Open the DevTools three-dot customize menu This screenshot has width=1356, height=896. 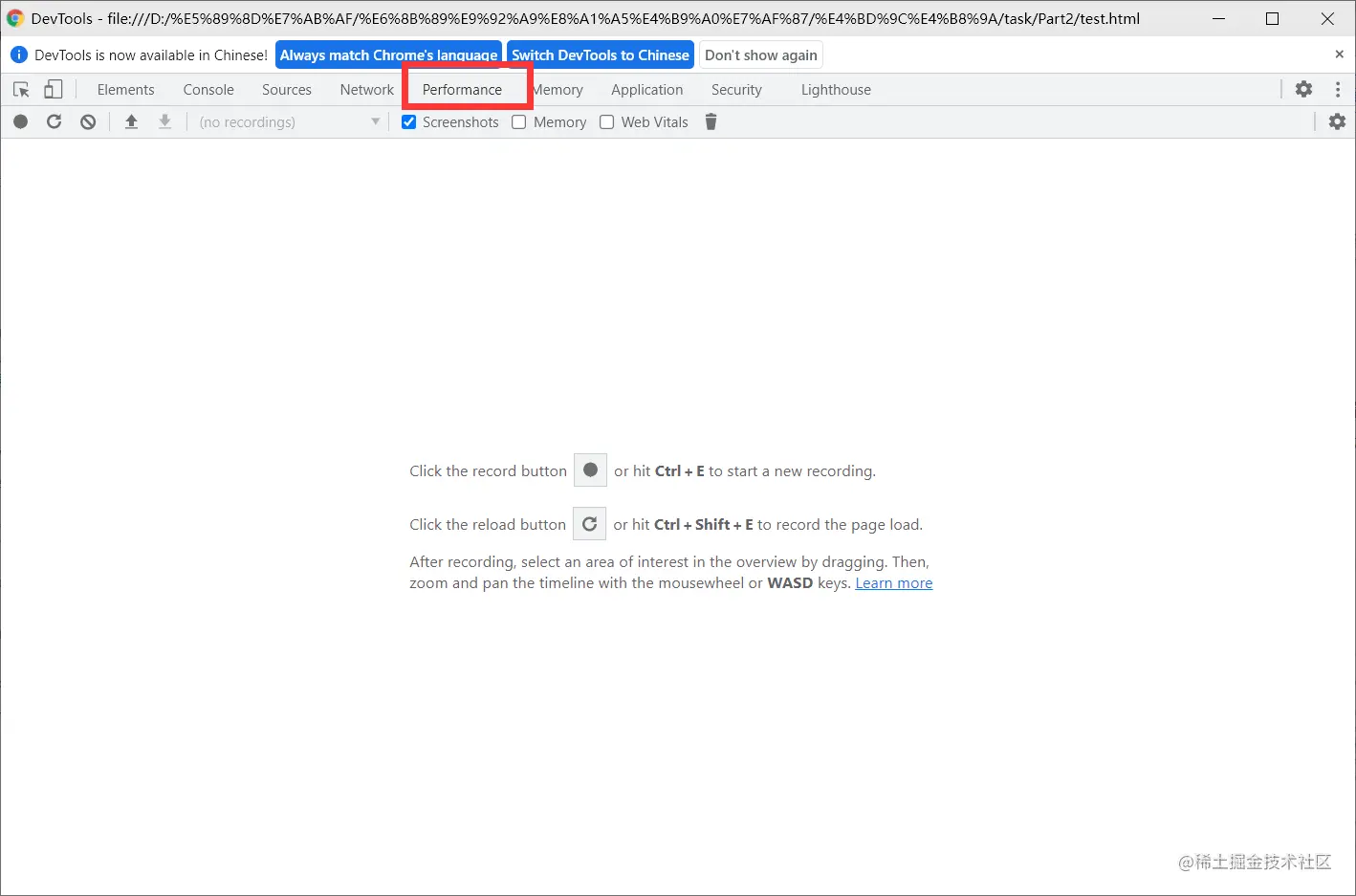[x=1338, y=89]
